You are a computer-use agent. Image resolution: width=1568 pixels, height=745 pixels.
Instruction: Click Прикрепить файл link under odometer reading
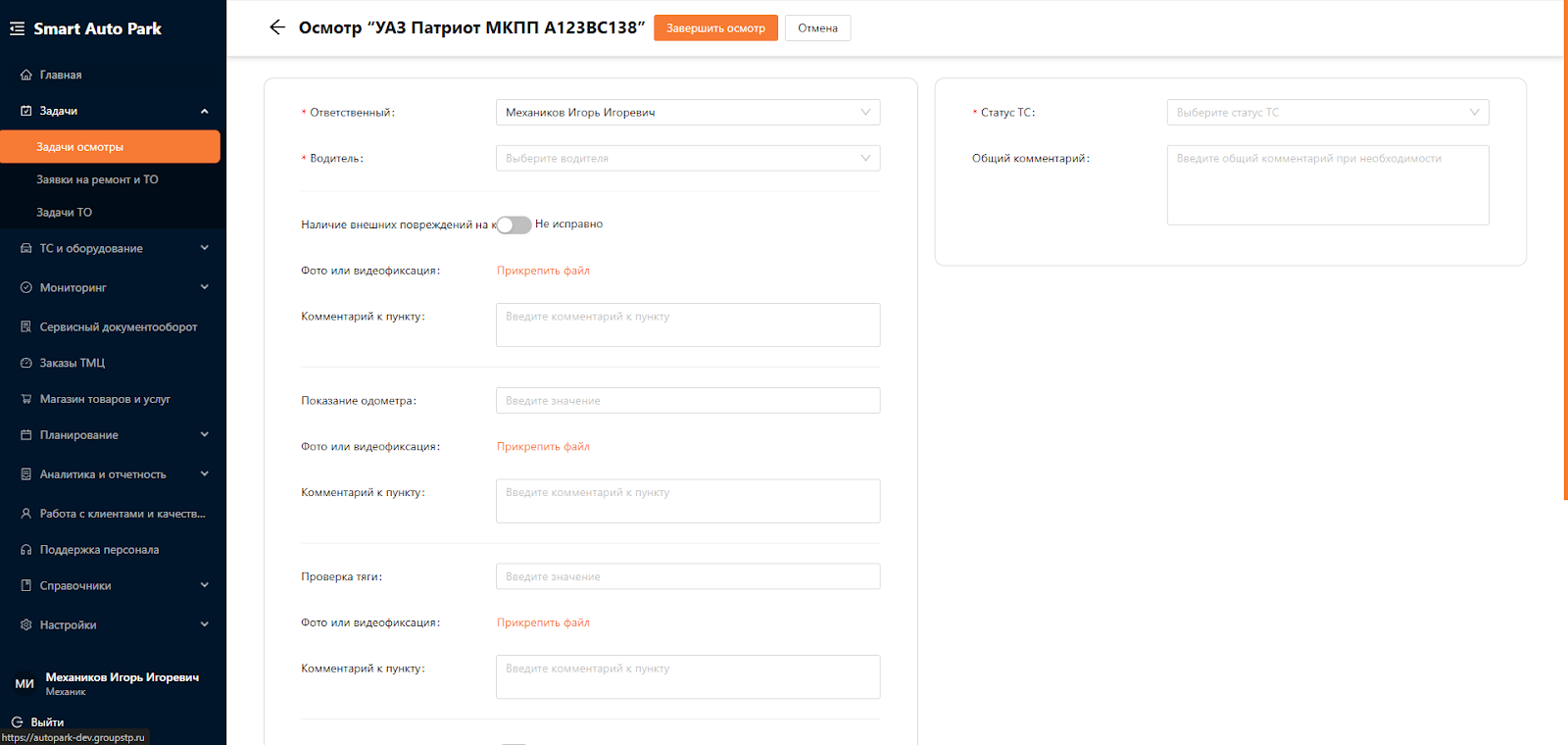click(543, 447)
